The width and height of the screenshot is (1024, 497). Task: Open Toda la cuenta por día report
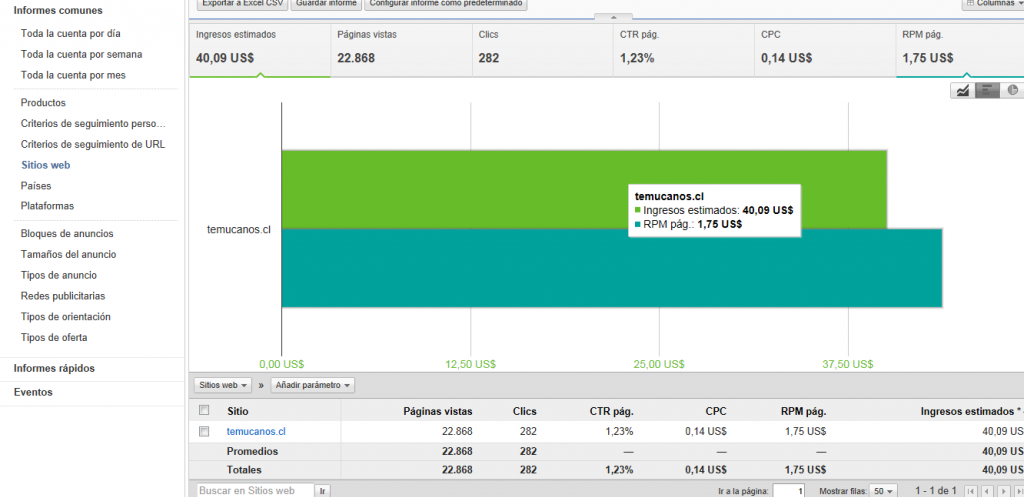pos(71,33)
